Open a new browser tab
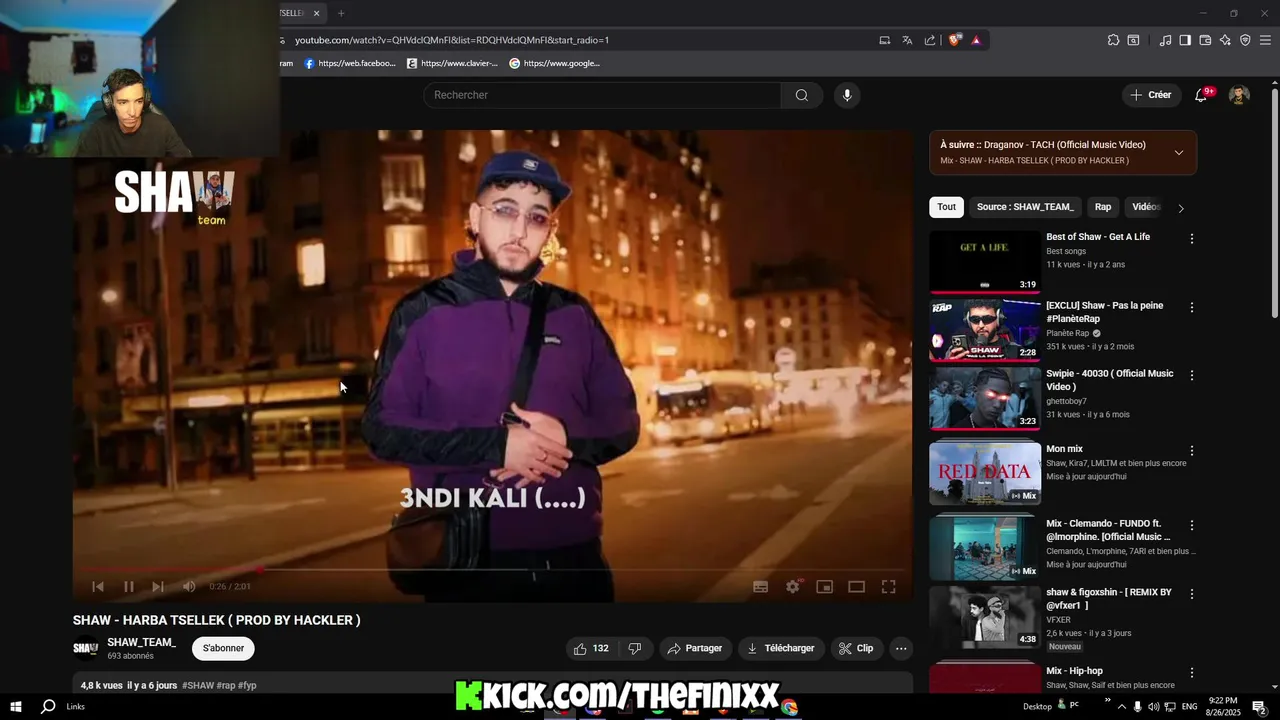The width and height of the screenshot is (1280, 720). tap(341, 13)
